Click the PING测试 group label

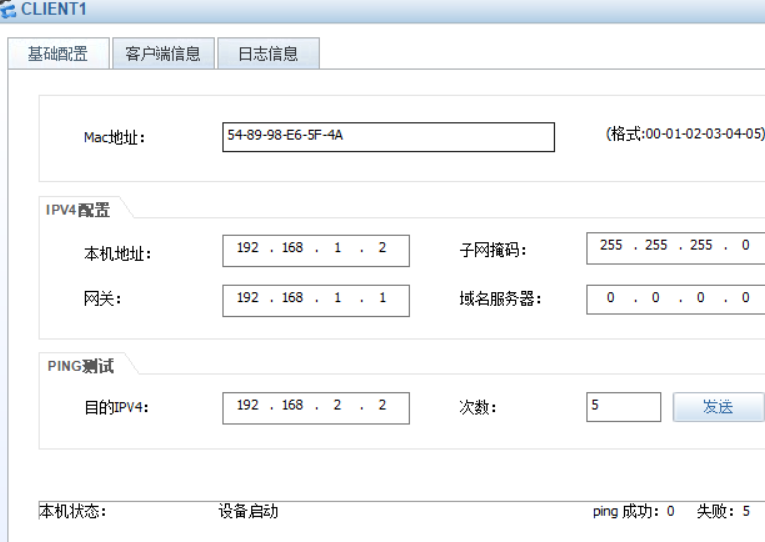coord(81,366)
